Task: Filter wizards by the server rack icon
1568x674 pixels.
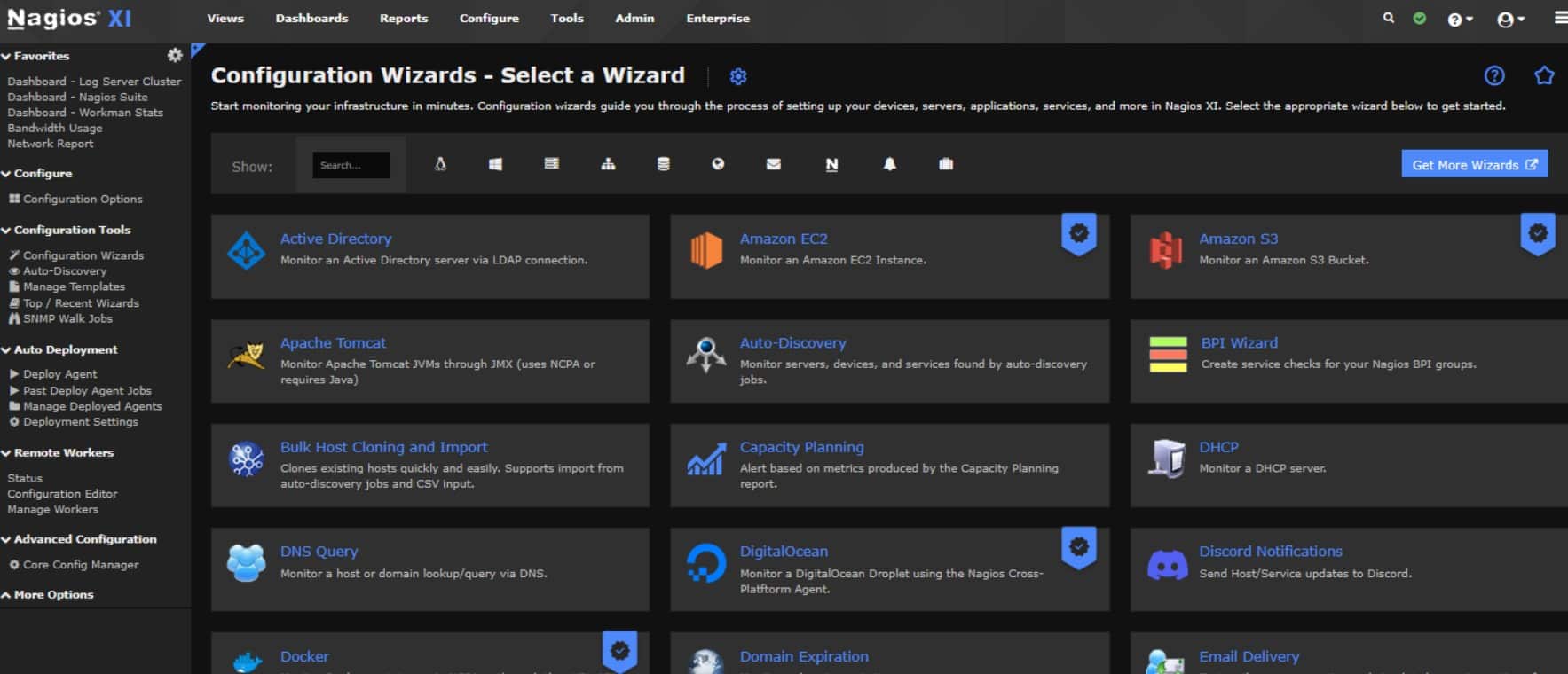Action: point(551,164)
